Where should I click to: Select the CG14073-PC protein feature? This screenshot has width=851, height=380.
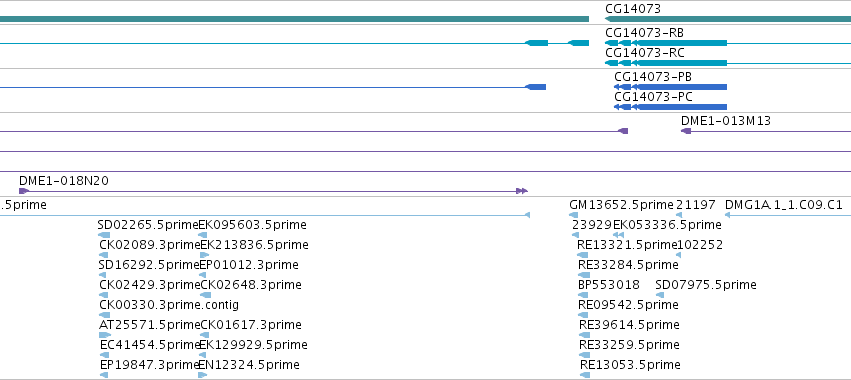tap(670, 107)
